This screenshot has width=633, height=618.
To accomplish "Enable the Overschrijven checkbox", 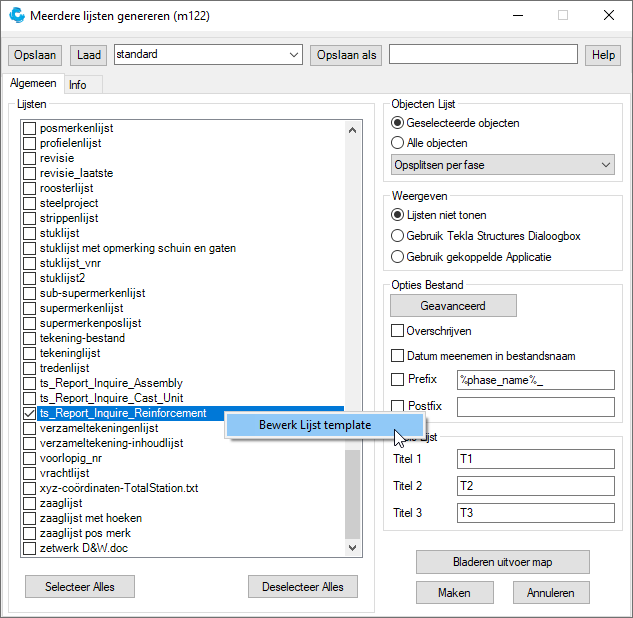I will [x=397, y=331].
